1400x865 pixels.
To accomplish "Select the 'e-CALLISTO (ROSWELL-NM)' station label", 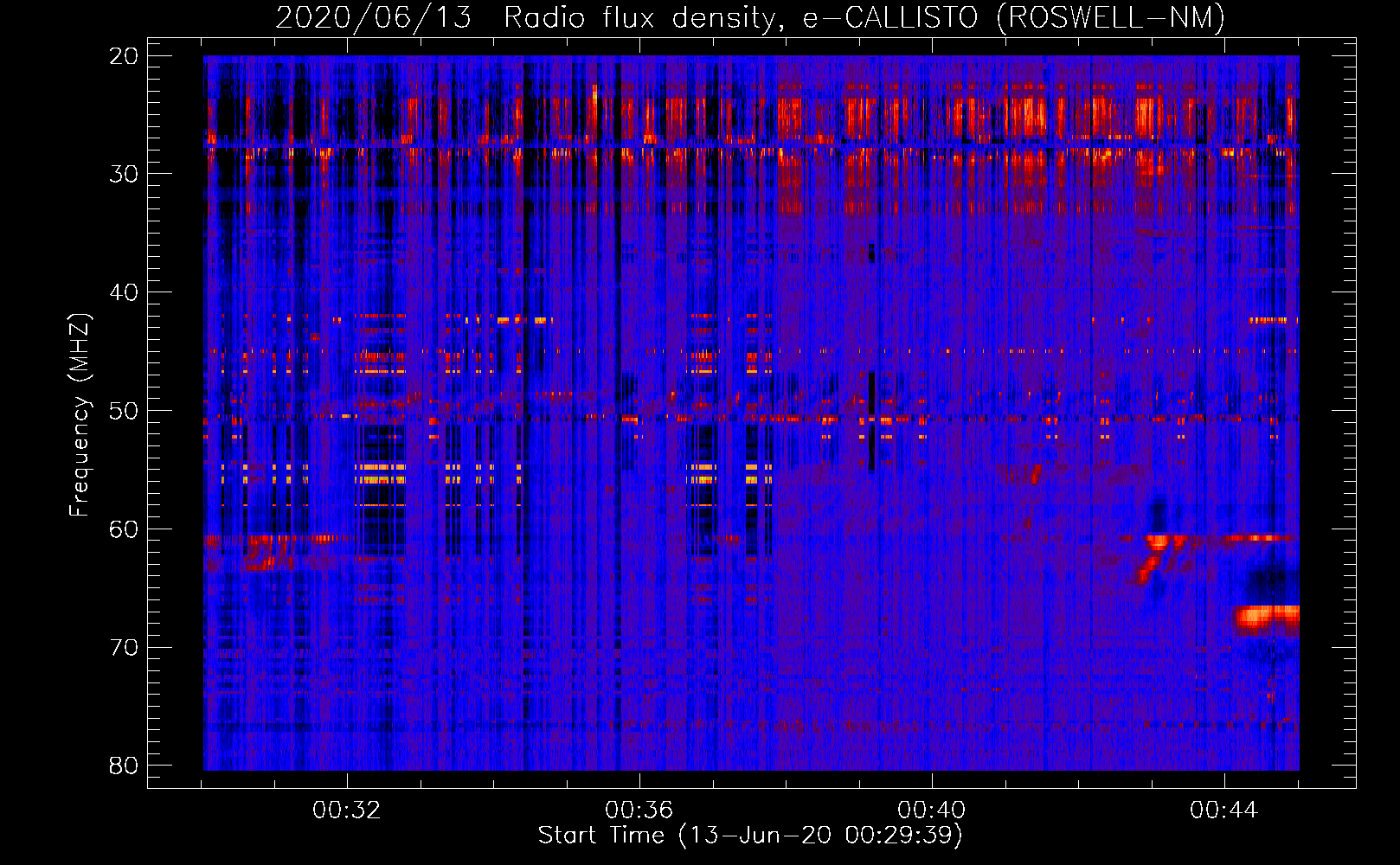I will point(1014,18).
